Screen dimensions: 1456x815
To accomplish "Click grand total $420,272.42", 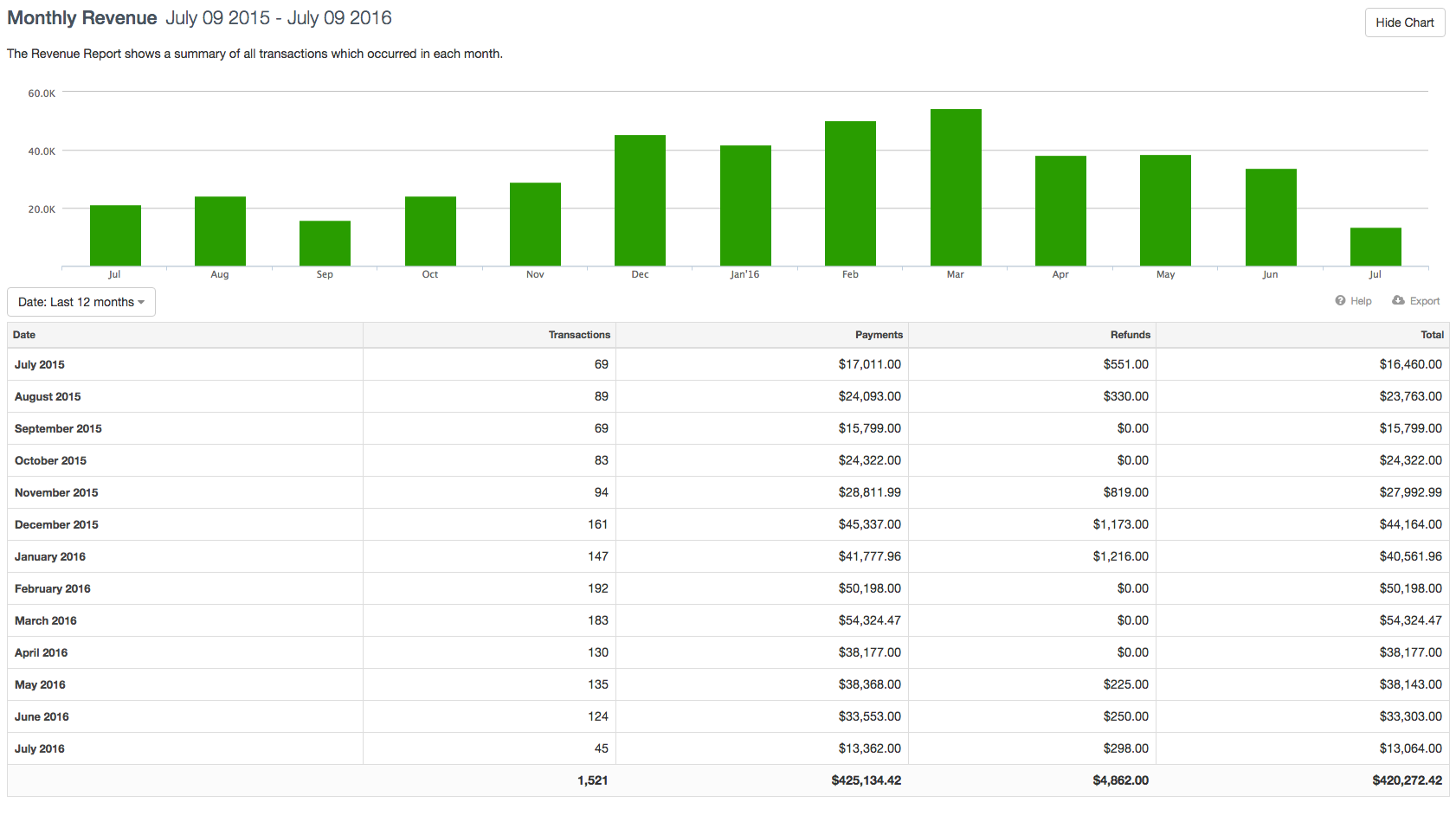I will click(1408, 780).
